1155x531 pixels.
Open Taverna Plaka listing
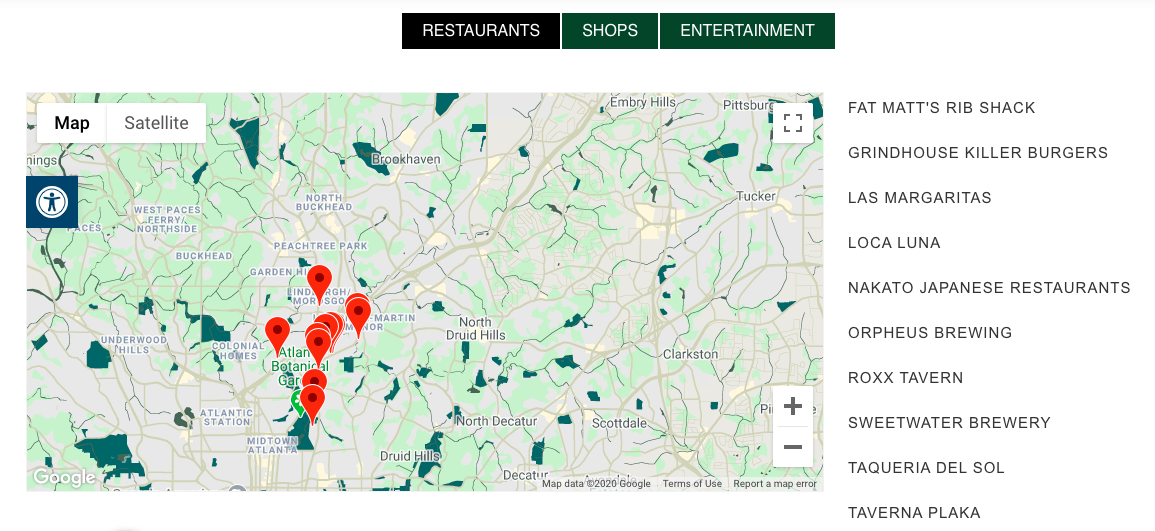pos(914,513)
